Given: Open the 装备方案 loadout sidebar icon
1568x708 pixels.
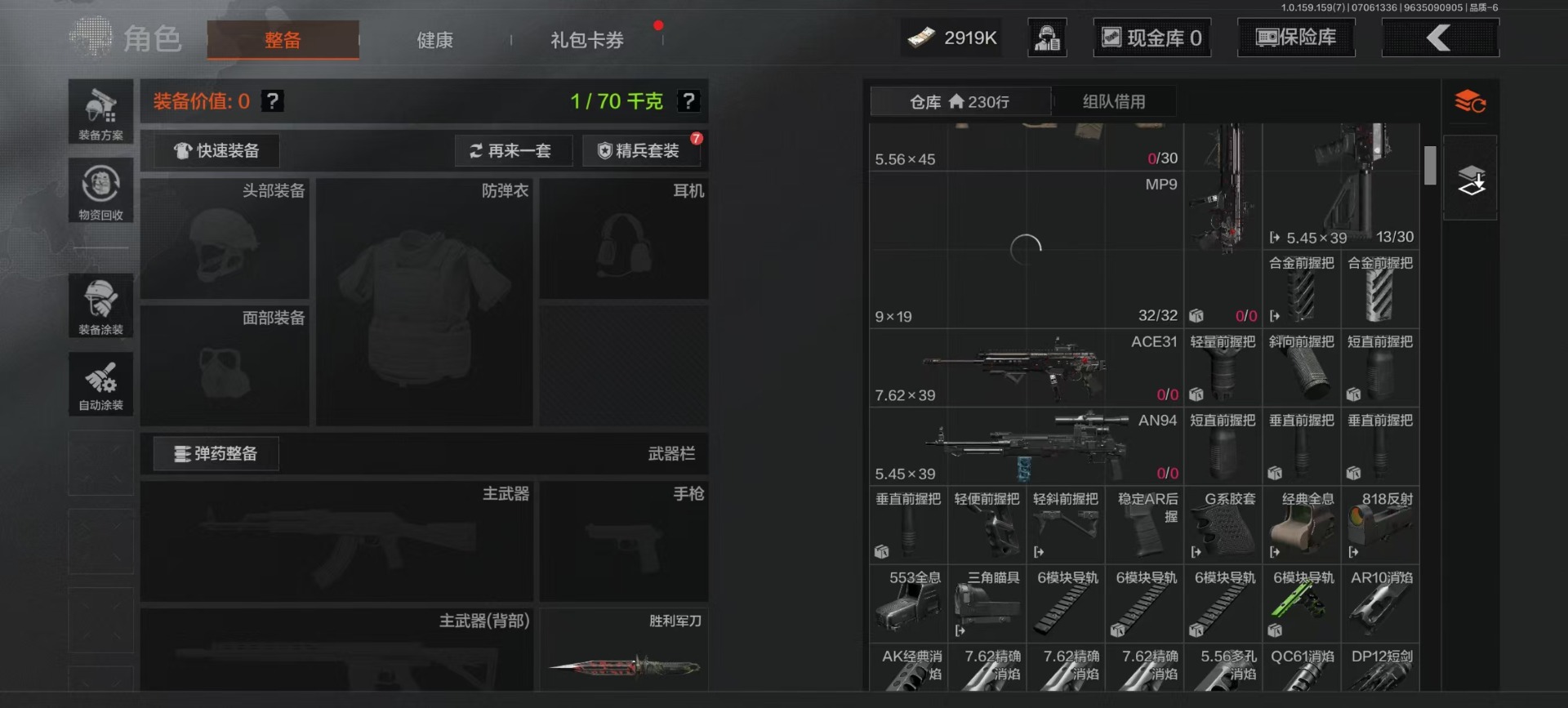Looking at the screenshot, I should 100,112.
